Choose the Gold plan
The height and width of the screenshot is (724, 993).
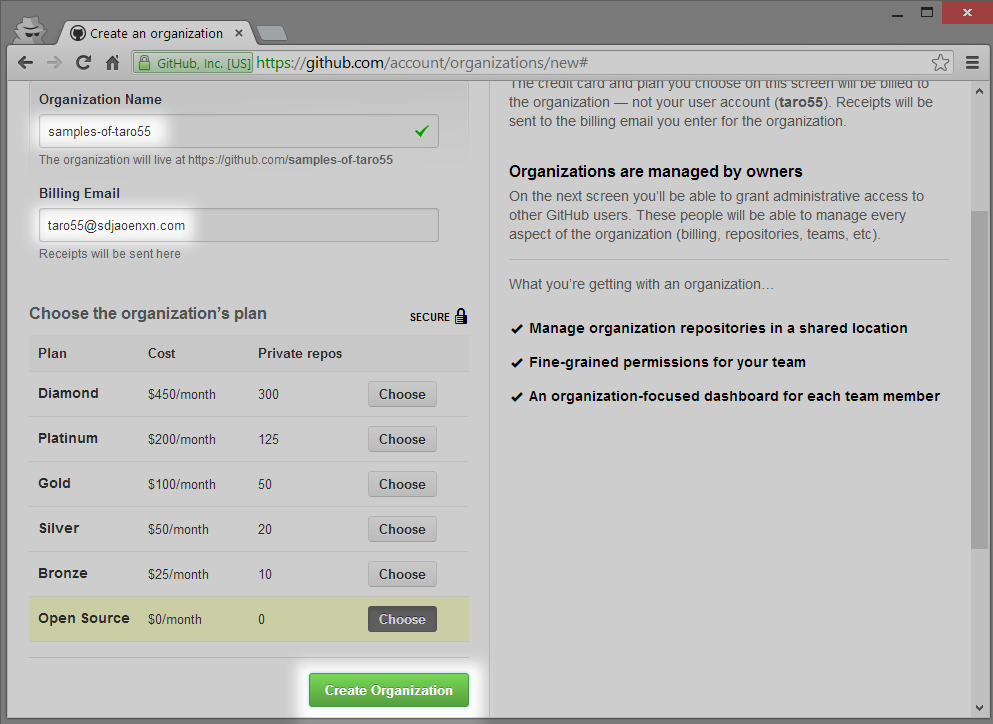pos(402,484)
